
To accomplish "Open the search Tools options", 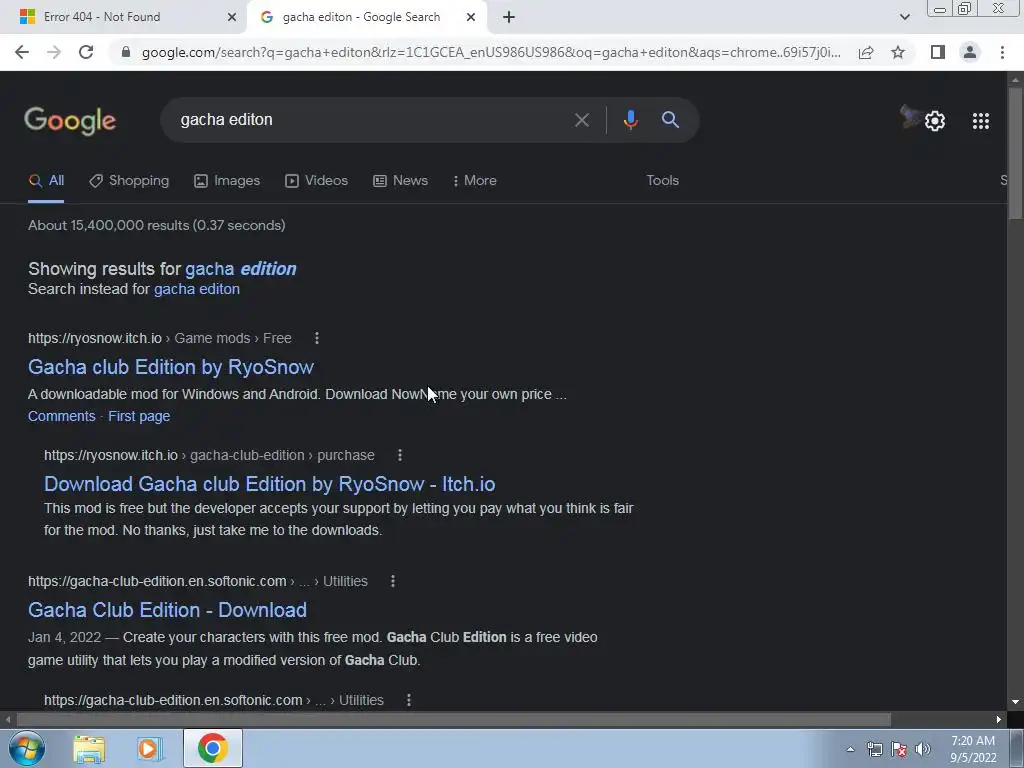I will coord(662,181).
